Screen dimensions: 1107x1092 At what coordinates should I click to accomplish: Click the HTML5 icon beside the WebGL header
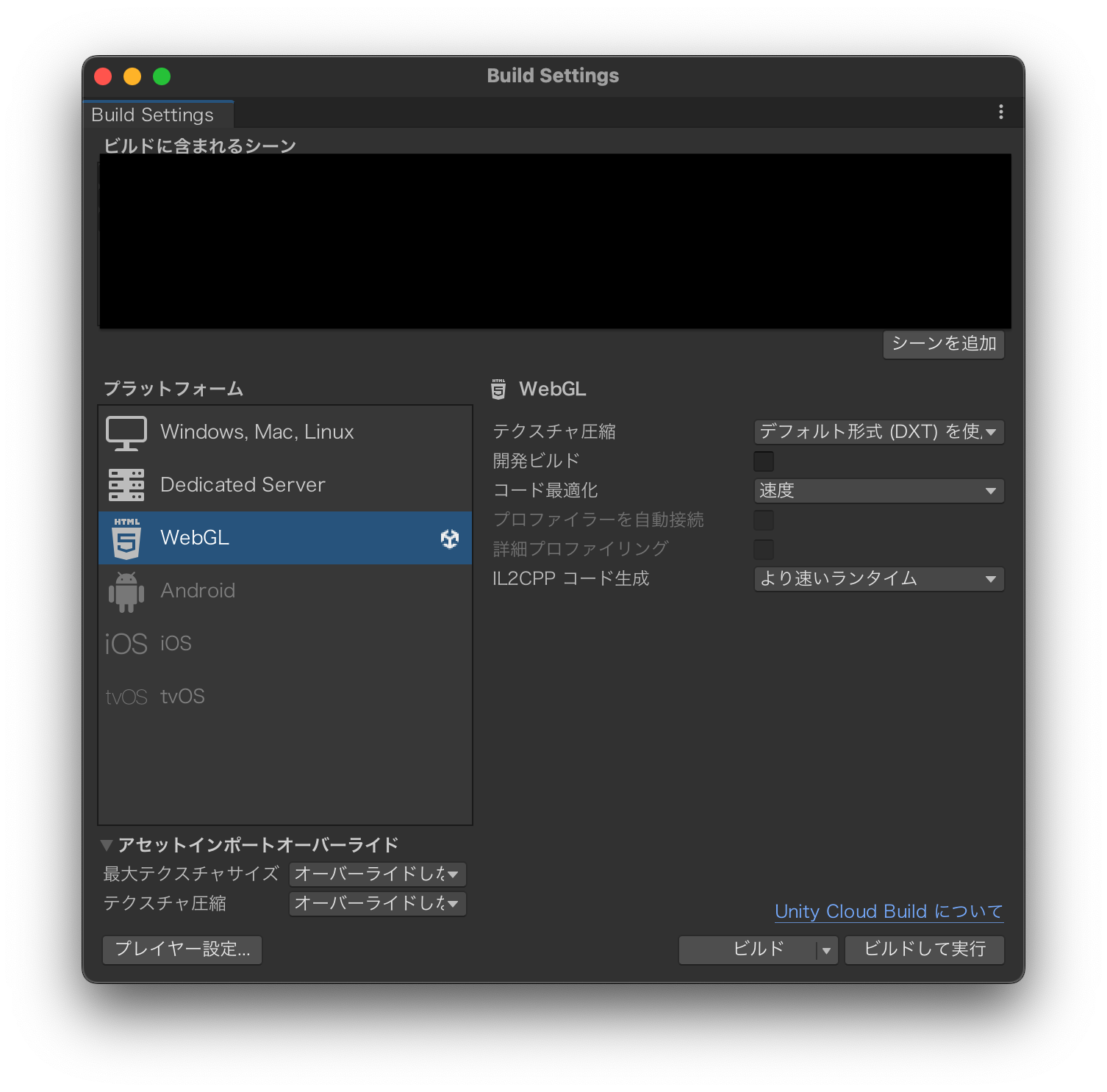[498, 389]
